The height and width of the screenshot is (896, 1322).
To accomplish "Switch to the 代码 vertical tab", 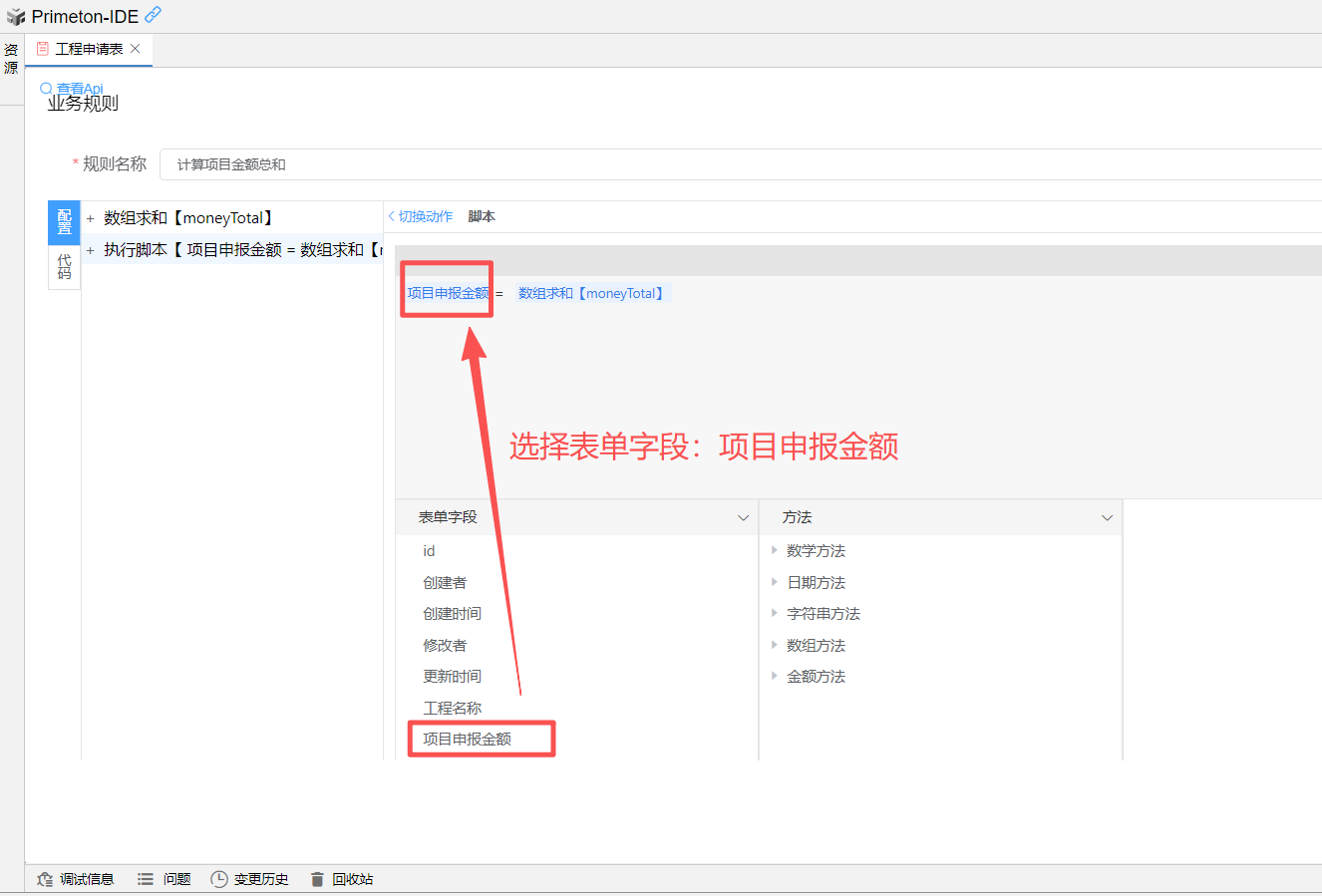I will pos(64,266).
